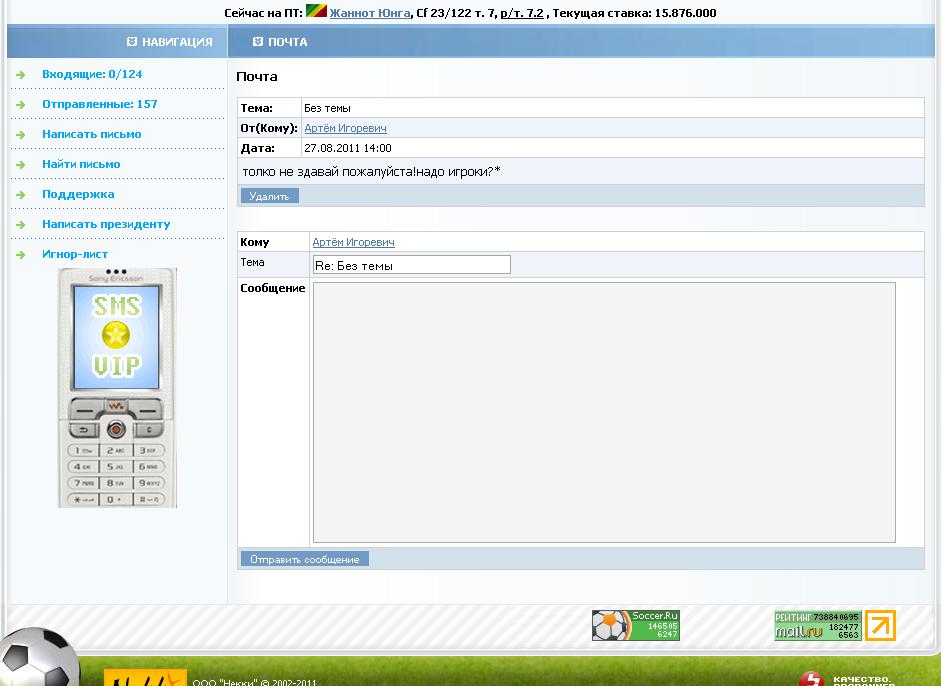
Task: Click the Mail.ru rating badge
Action: [816, 625]
